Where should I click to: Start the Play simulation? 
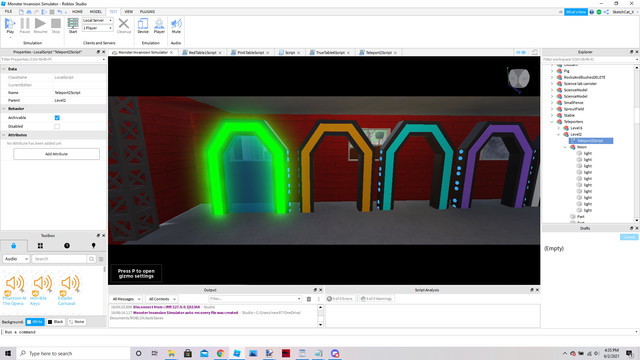coord(10,26)
